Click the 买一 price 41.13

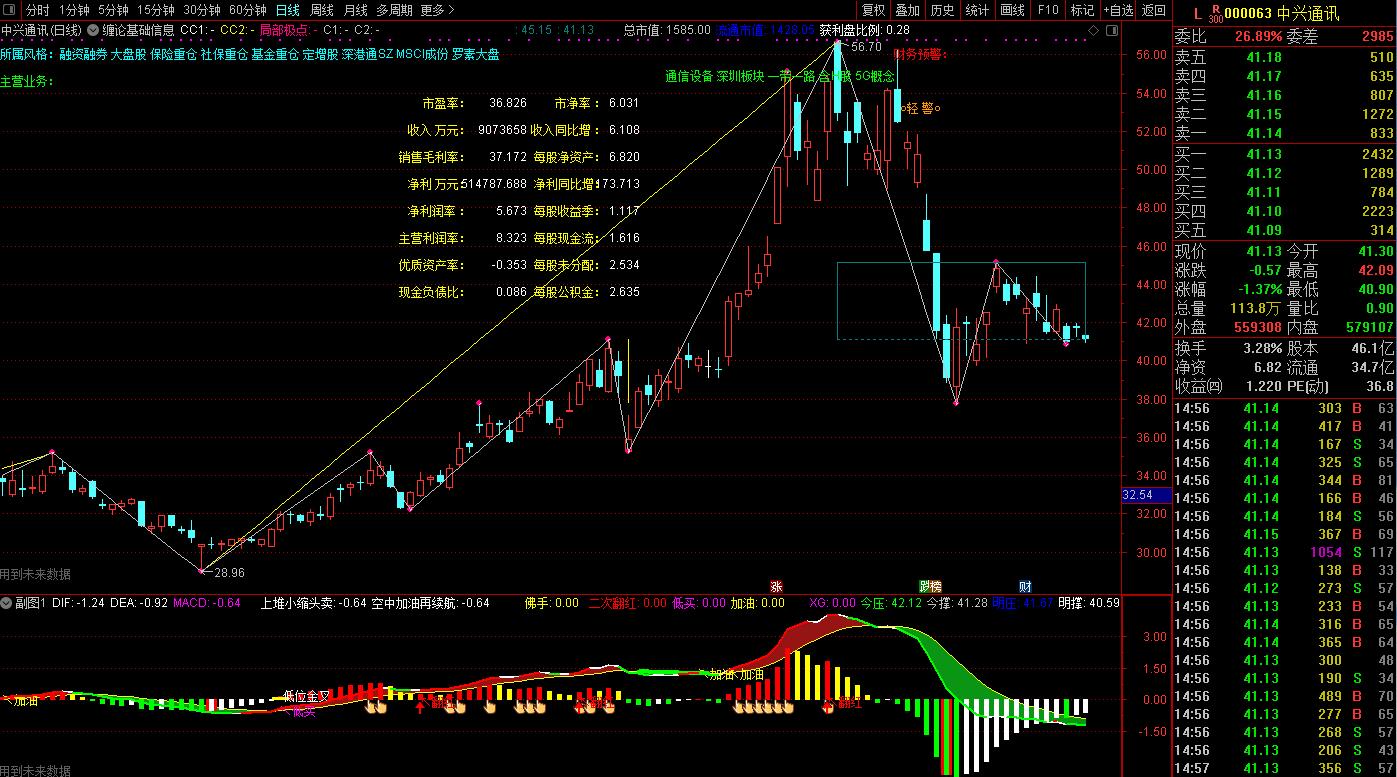point(1264,154)
